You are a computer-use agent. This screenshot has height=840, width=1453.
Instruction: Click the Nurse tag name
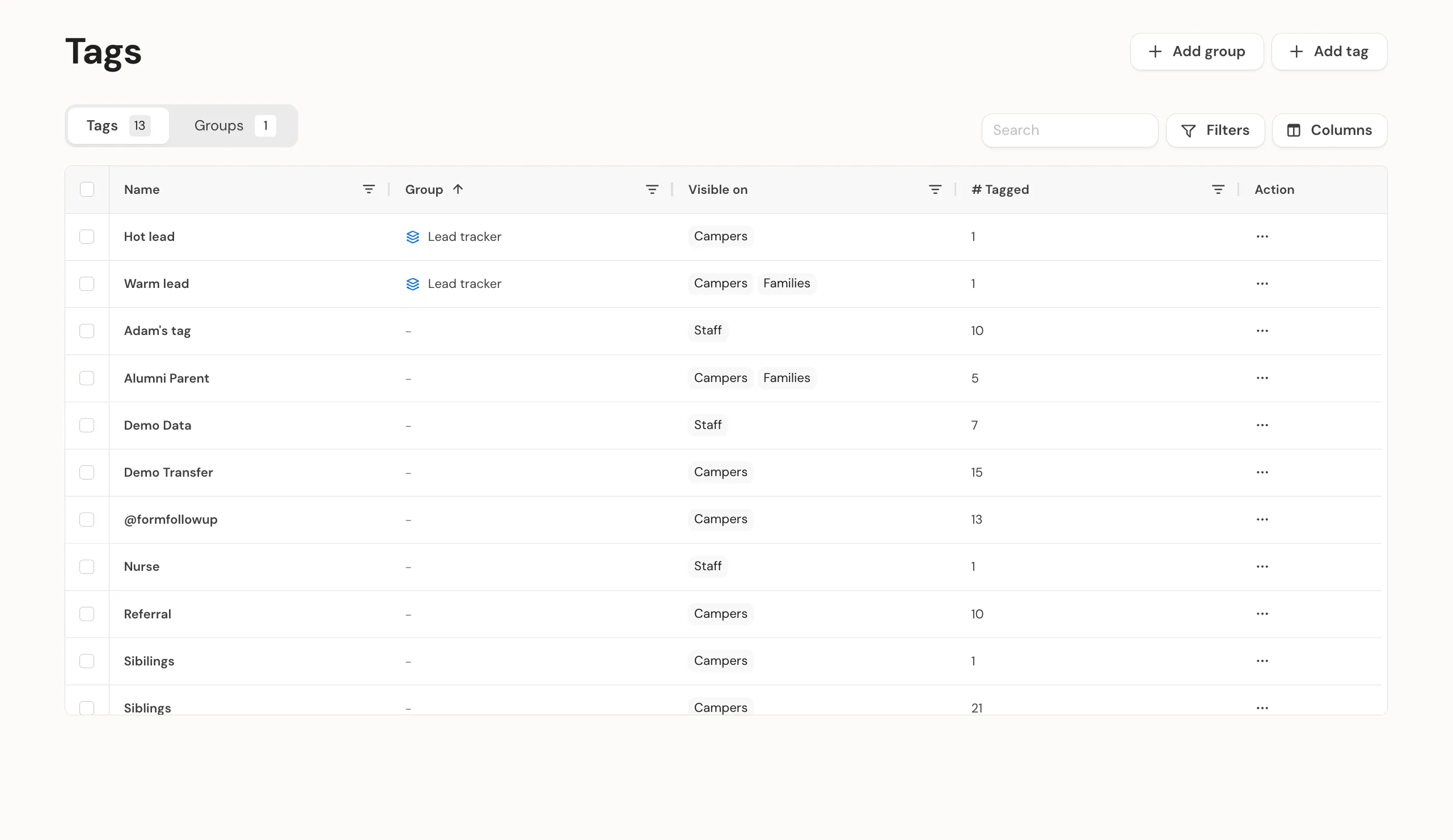142,567
